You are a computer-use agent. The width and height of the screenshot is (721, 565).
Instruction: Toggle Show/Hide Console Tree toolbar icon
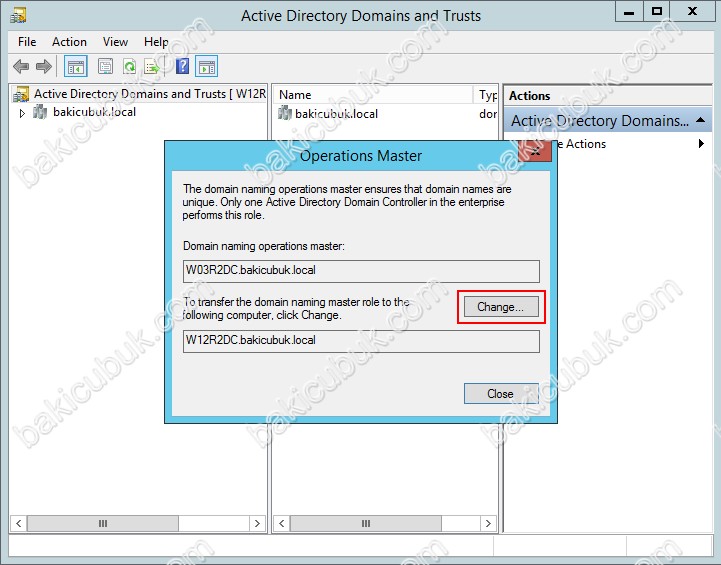pos(75,67)
